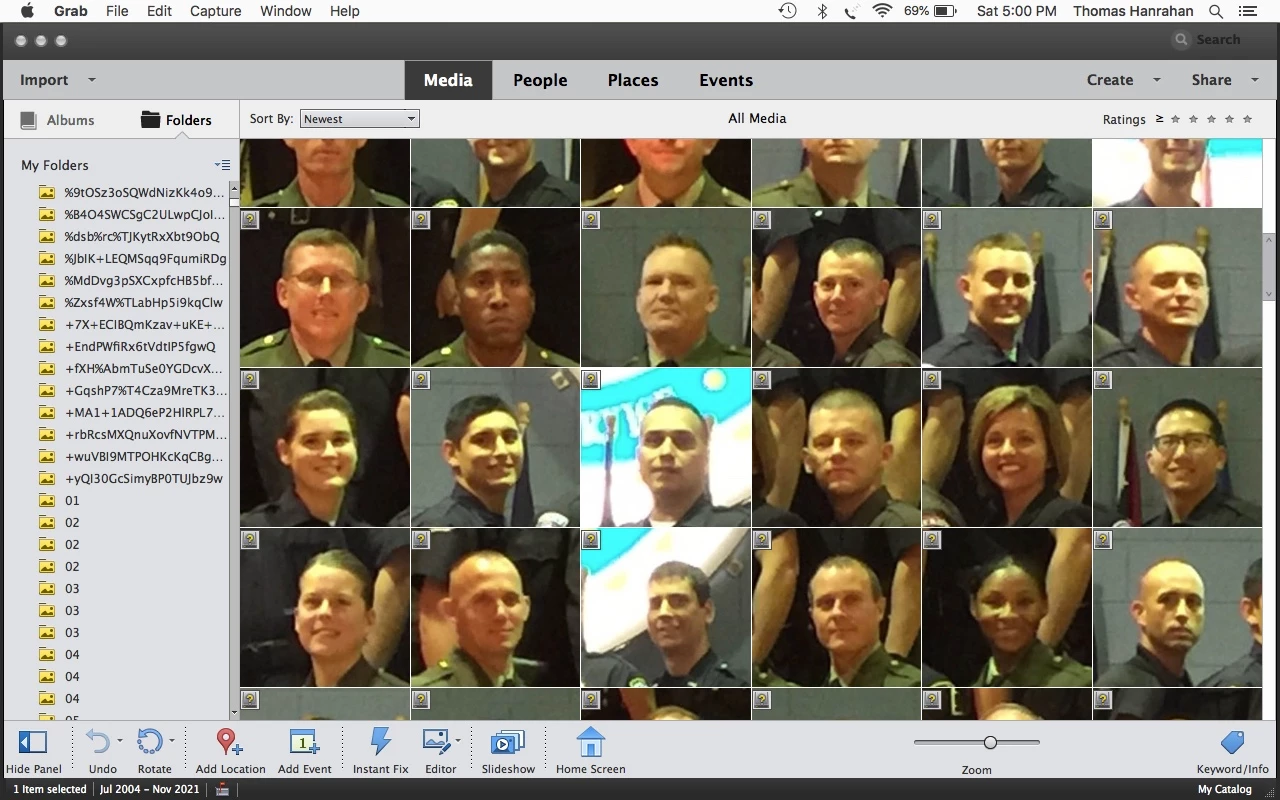Open the Import dropdown arrow
This screenshot has width=1280, height=800.
click(92, 80)
